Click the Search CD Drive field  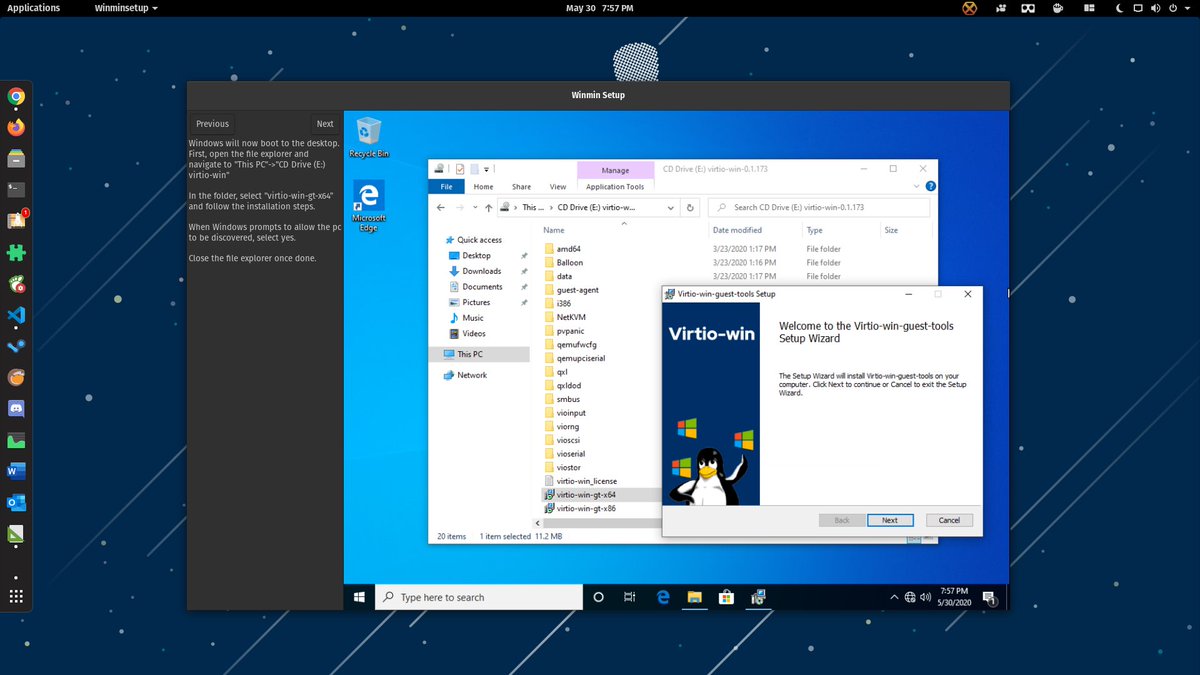tap(818, 207)
